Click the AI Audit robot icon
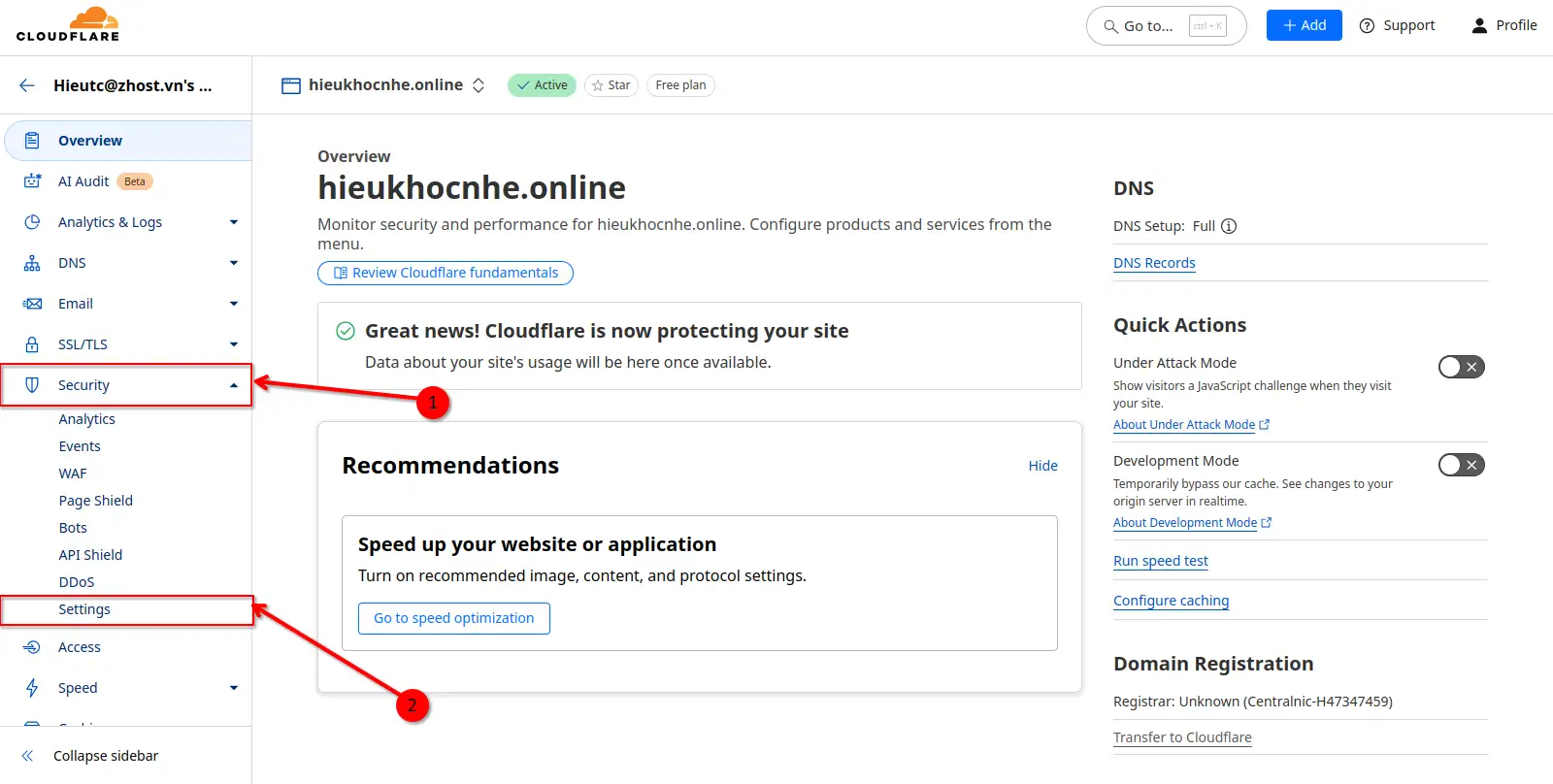The height and width of the screenshot is (784, 1553). [x=32, y=181]
